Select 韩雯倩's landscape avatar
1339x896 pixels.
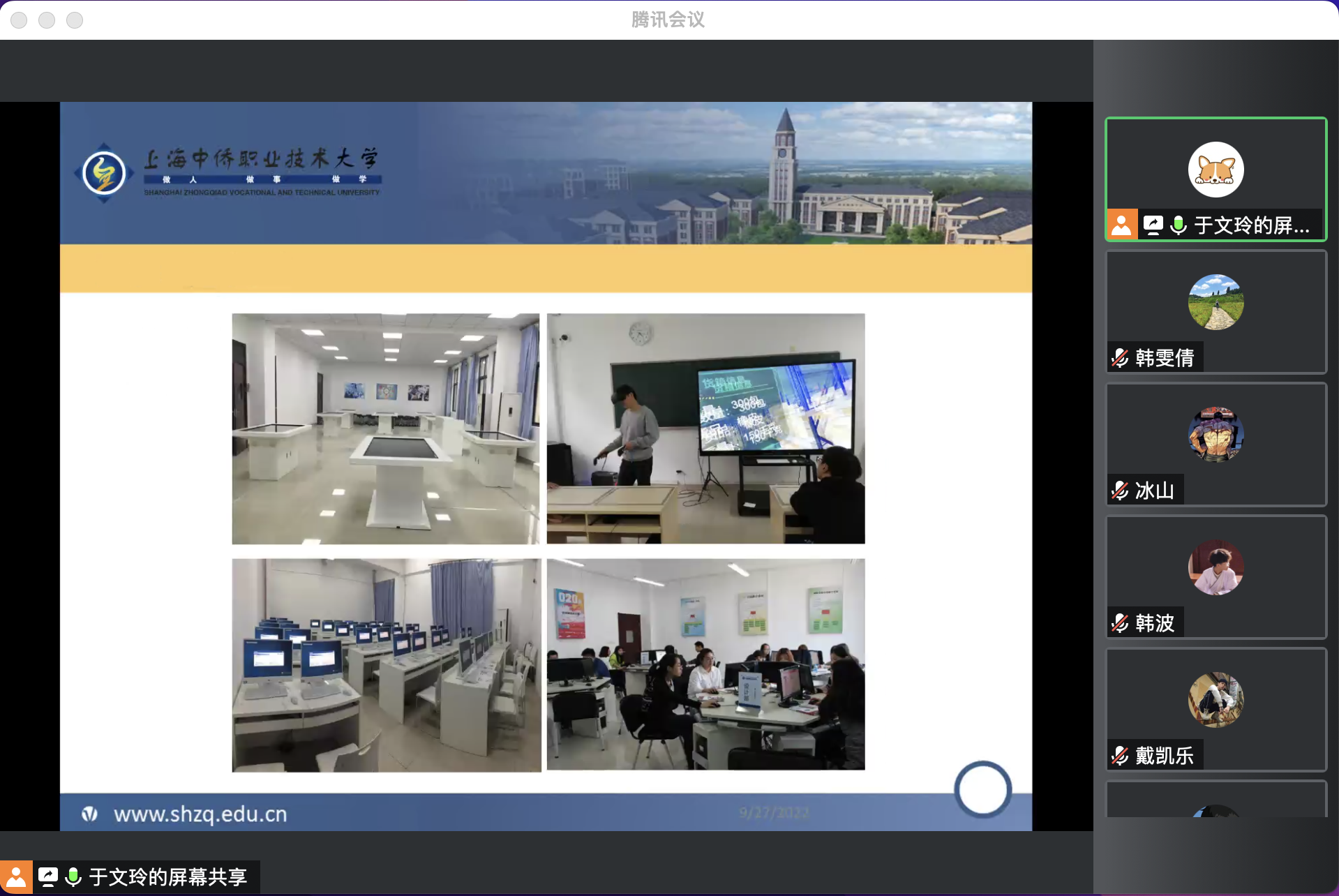tap(1215, 302)
